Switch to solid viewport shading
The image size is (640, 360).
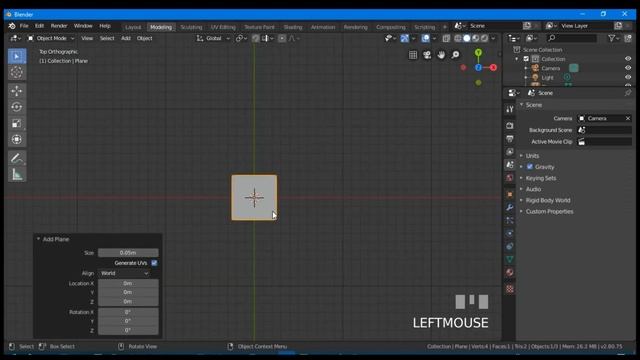point(467,38)
